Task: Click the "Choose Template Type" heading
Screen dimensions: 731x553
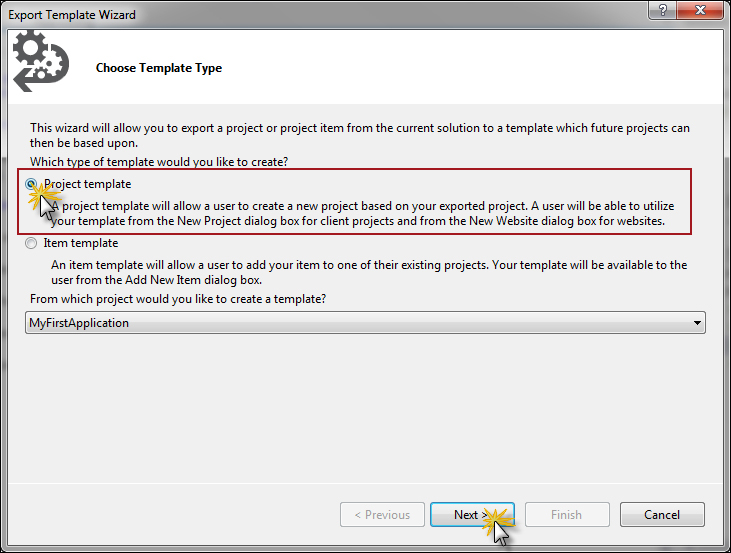Action: 159,68
